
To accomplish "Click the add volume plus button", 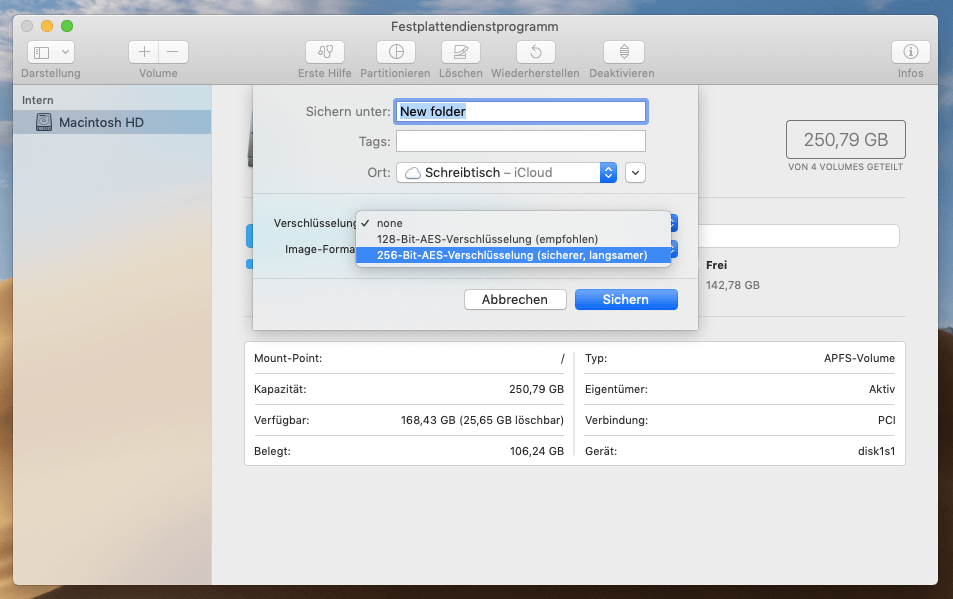I will [144, 52].
